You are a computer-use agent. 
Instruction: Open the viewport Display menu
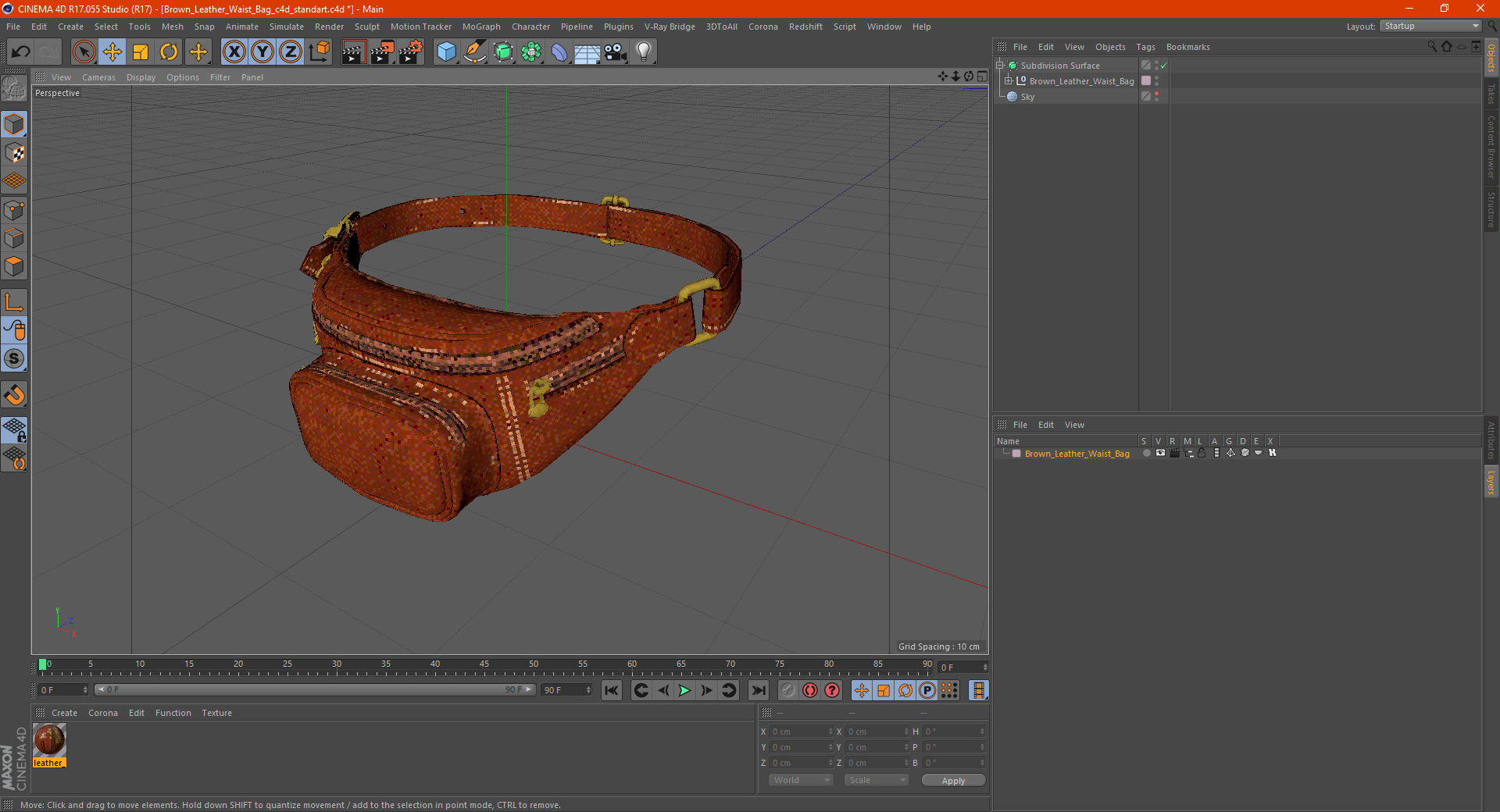(x=141, y=77)
